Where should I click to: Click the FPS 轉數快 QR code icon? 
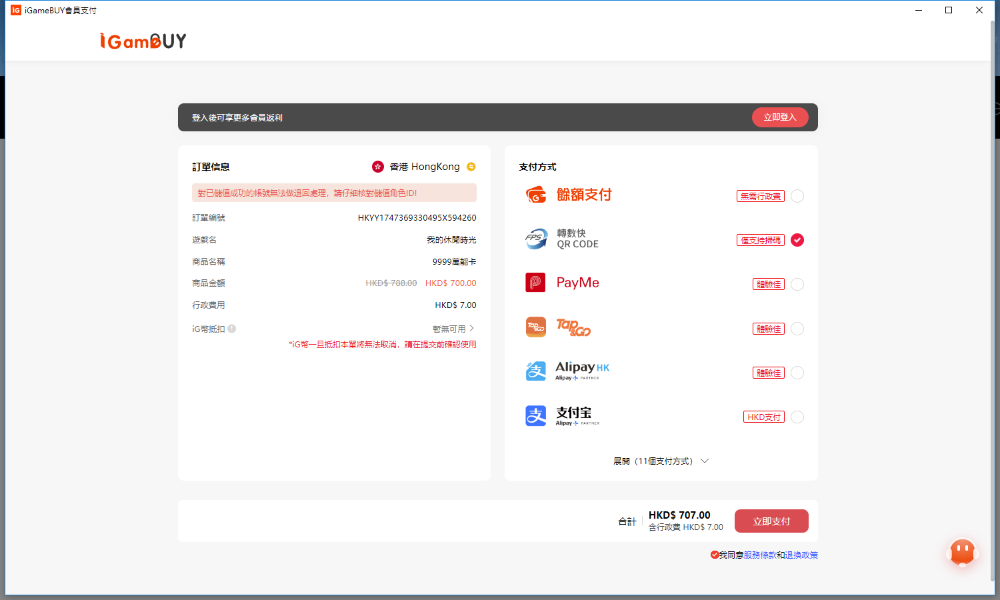pos(536,239)
